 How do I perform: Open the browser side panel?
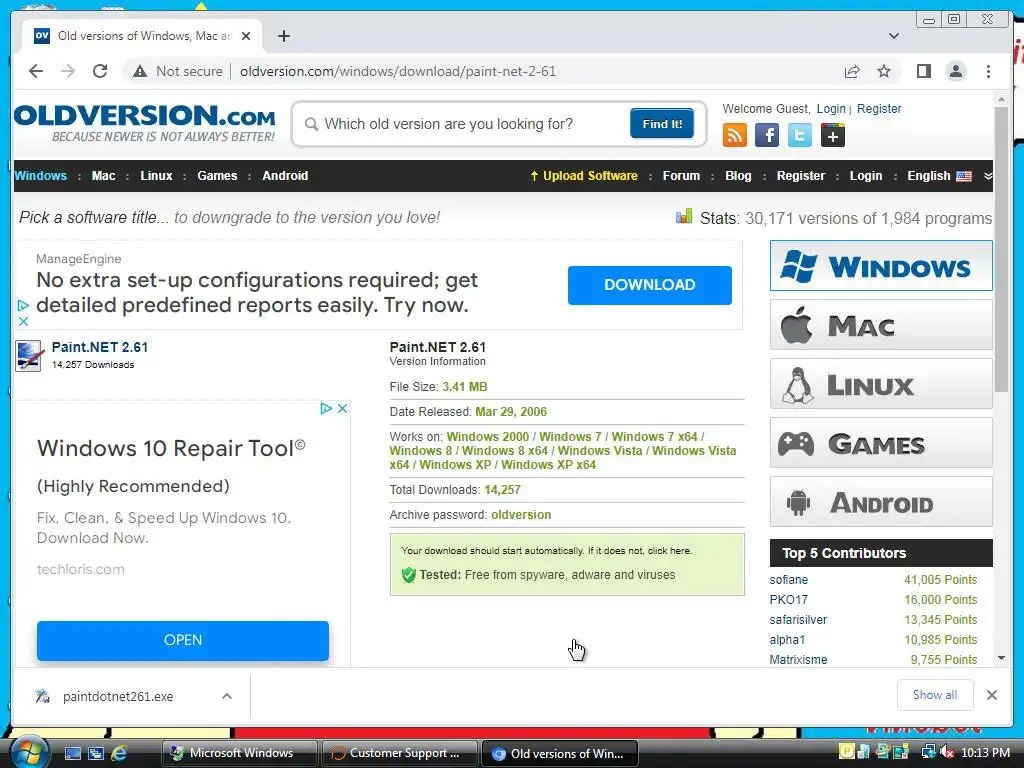click(923, 71)
